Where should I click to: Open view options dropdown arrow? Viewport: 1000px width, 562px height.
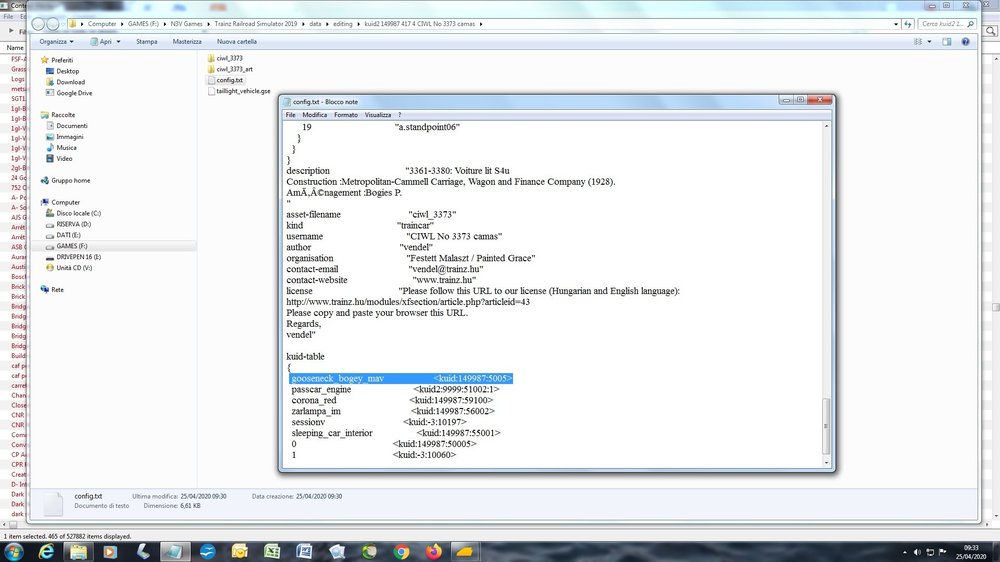[929, 41]
